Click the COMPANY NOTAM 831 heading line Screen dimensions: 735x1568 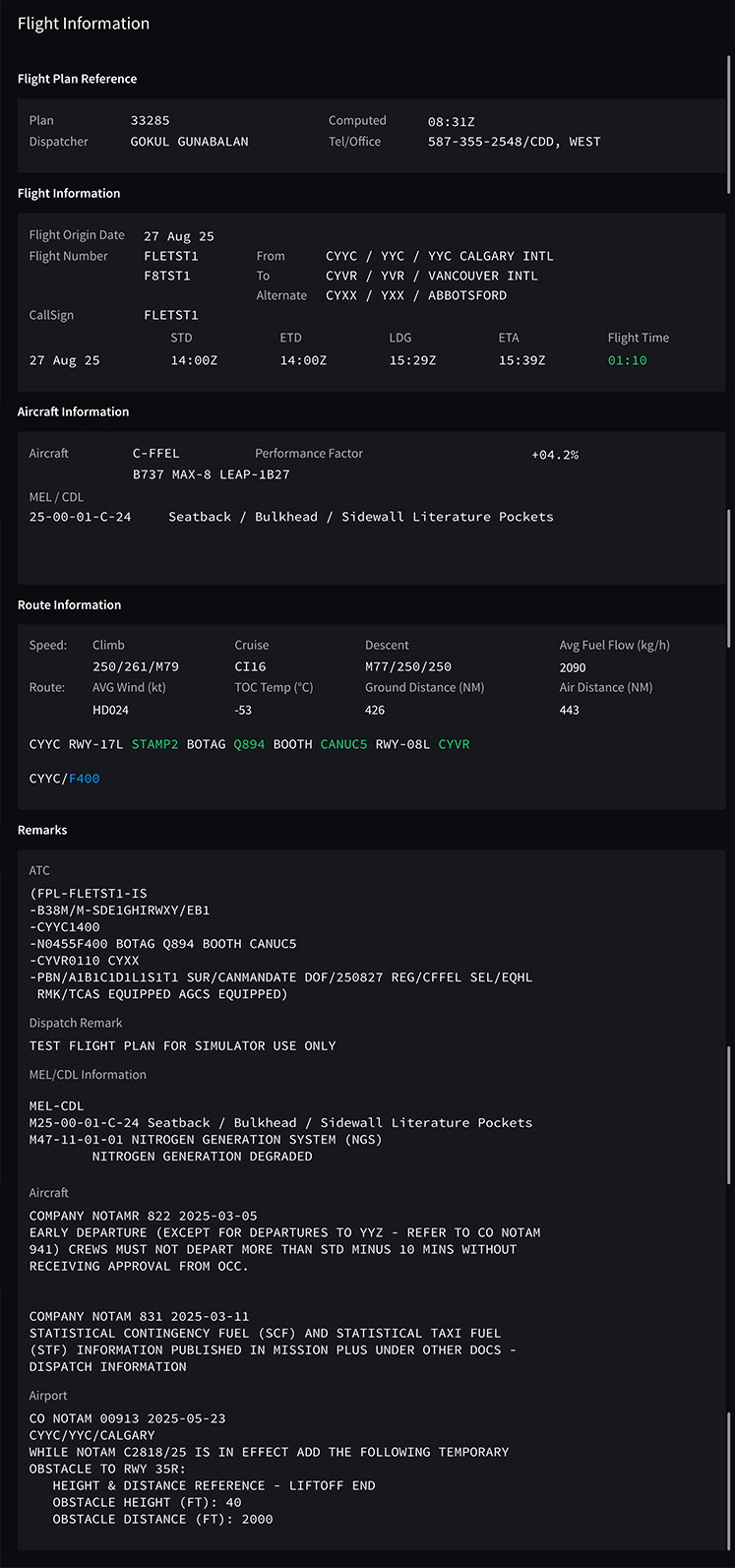click(x=139, y=1317)
